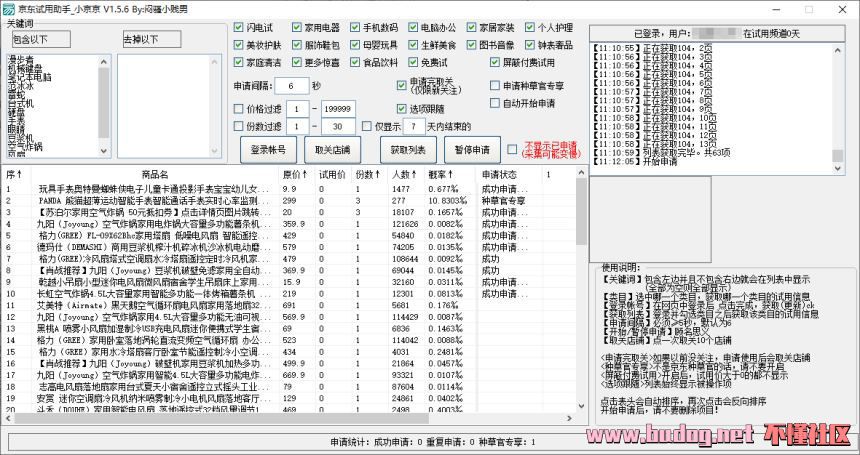Click the 登录帐号 button
Image resolution: width=860 pixels, height=455 pixels.
(x=268, y=150)
